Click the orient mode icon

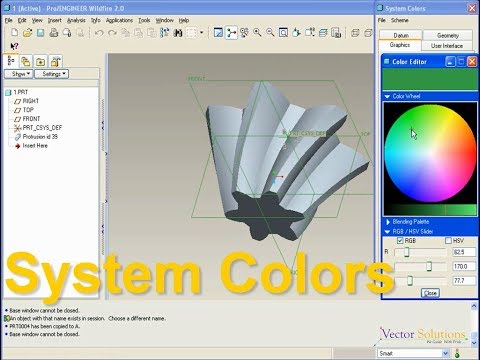[244, 33]
